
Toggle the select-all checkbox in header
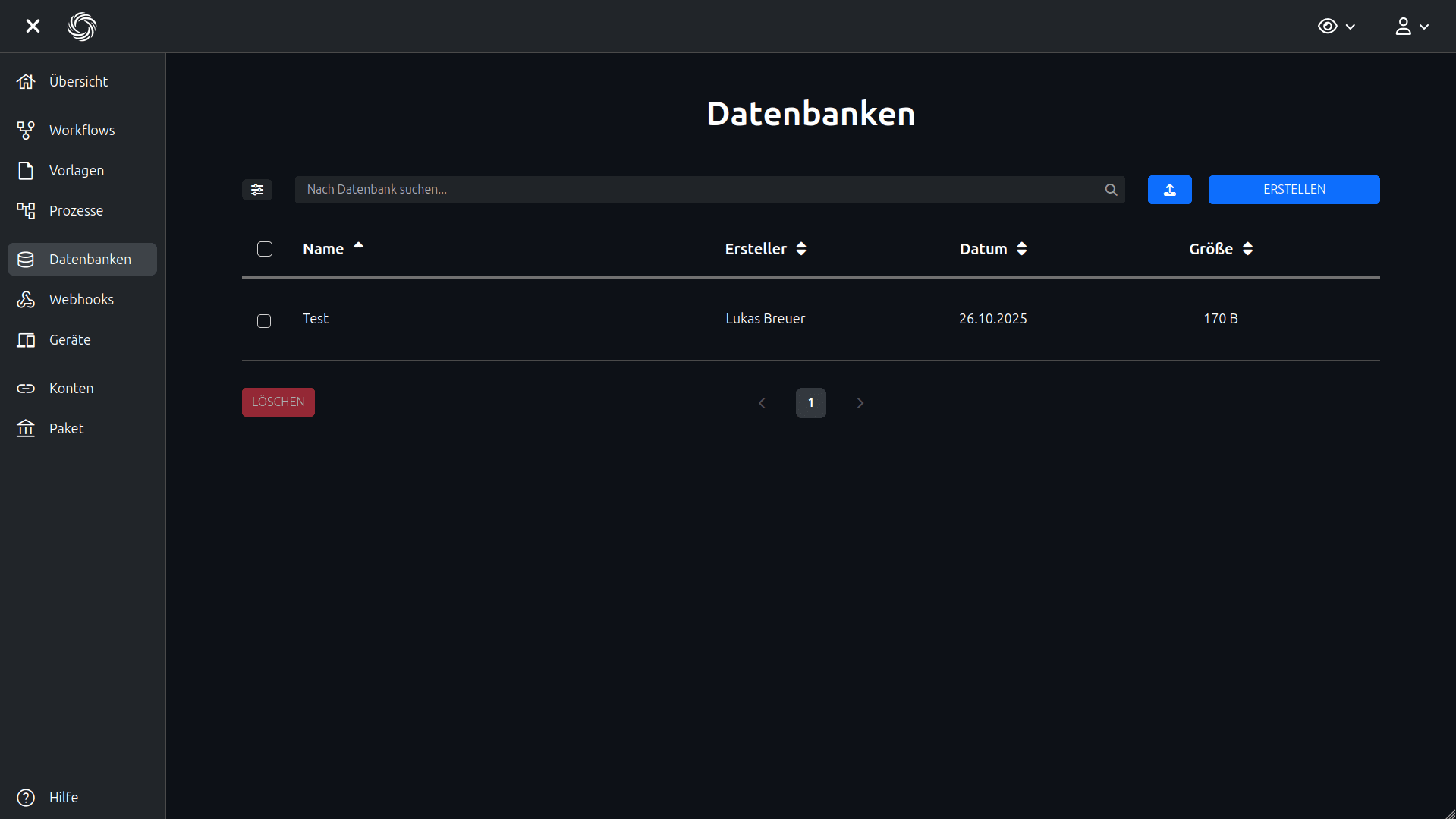point(265,249)
